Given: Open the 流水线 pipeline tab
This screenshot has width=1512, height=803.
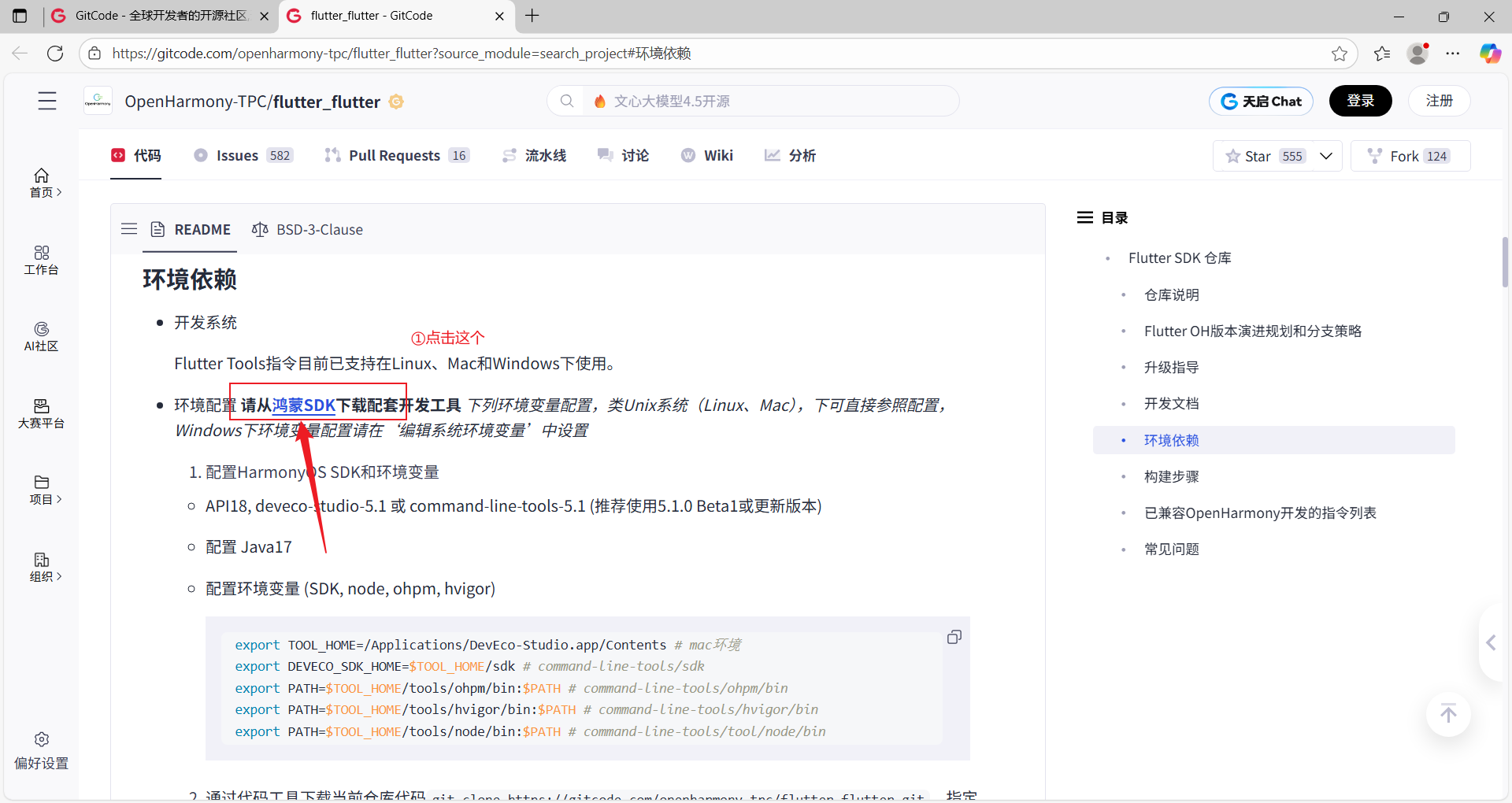Looking at the screenshot, I should (535, 156).
